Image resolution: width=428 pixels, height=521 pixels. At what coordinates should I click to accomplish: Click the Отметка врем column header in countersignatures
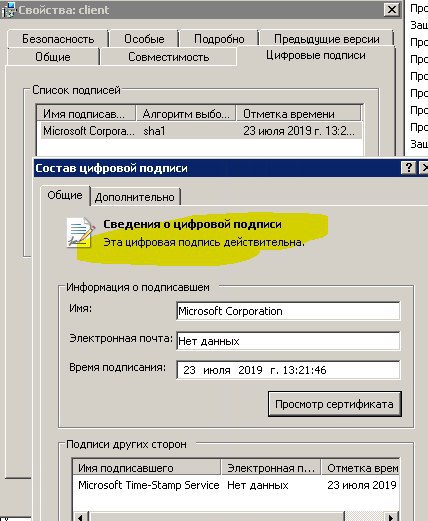361,468
